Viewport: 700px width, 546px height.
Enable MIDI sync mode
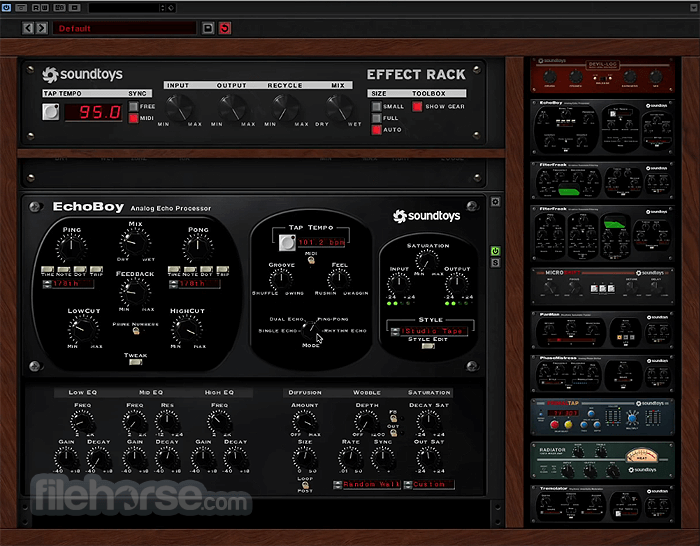pyautogui.click(x=133, y=118)
